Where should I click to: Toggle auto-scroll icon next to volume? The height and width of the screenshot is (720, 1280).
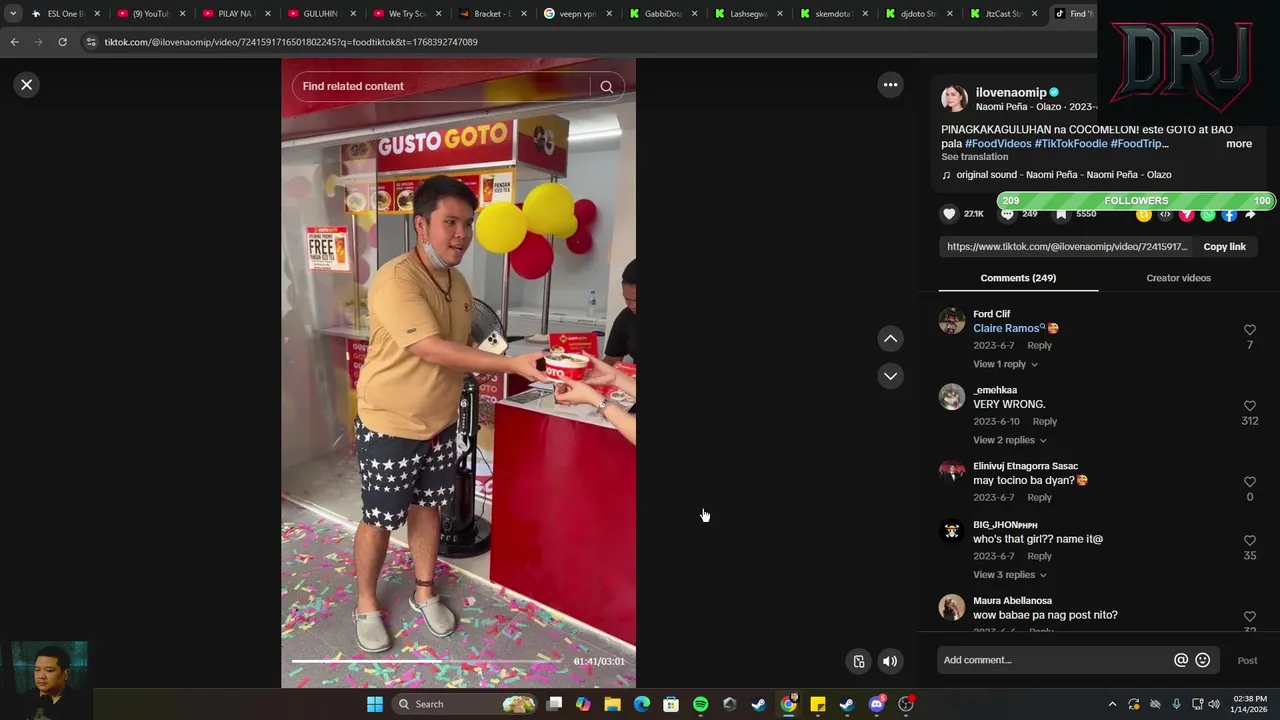858,661
